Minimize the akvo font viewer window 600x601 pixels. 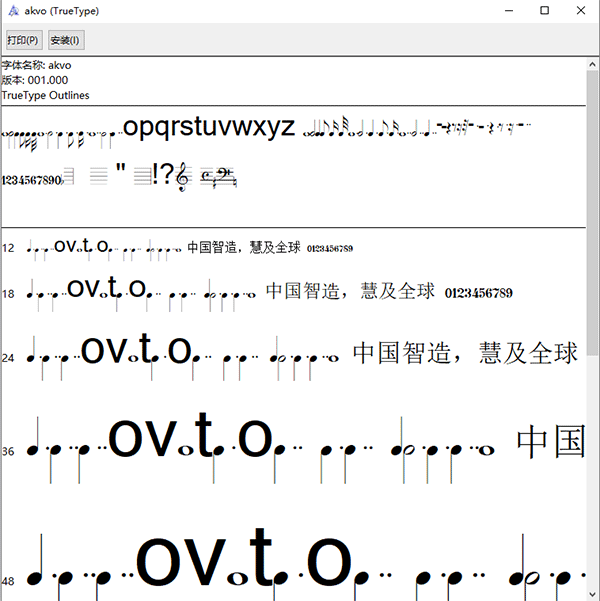pyautogui.click(x=509, y=11)
